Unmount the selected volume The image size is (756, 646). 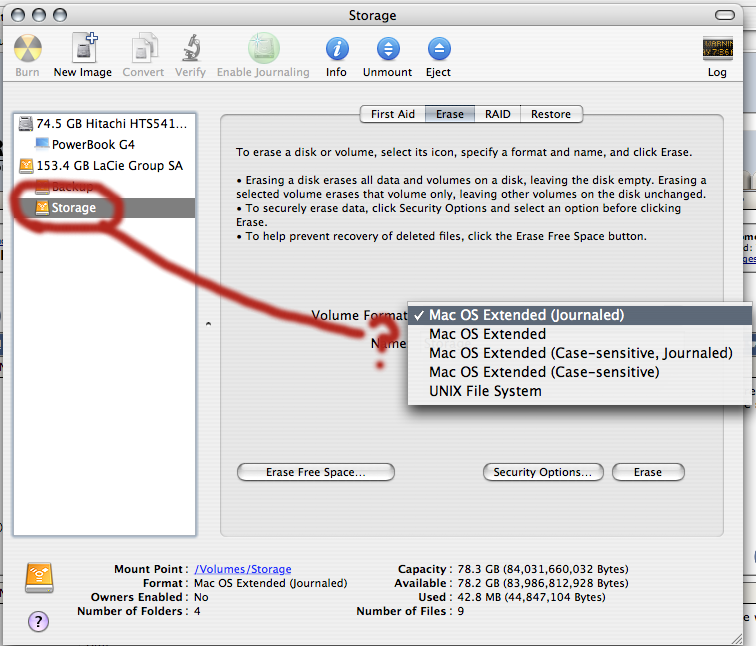tap(388, 49)
